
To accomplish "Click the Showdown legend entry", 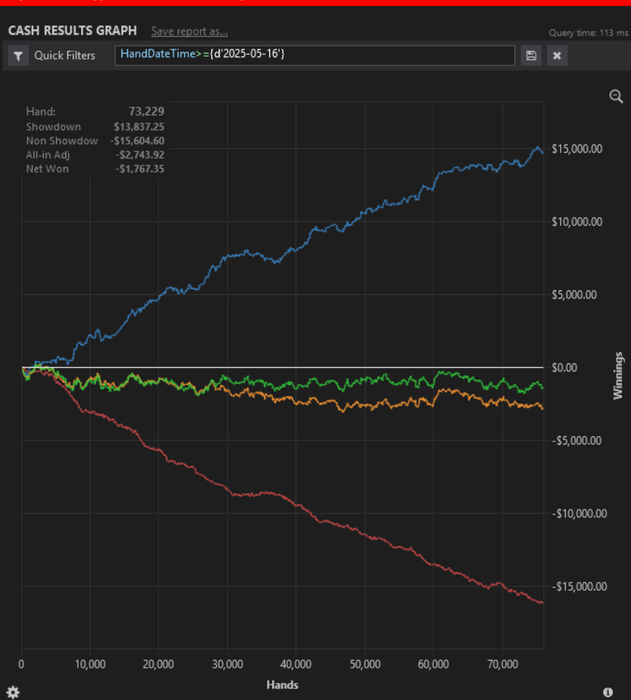I will pos(52,127).
